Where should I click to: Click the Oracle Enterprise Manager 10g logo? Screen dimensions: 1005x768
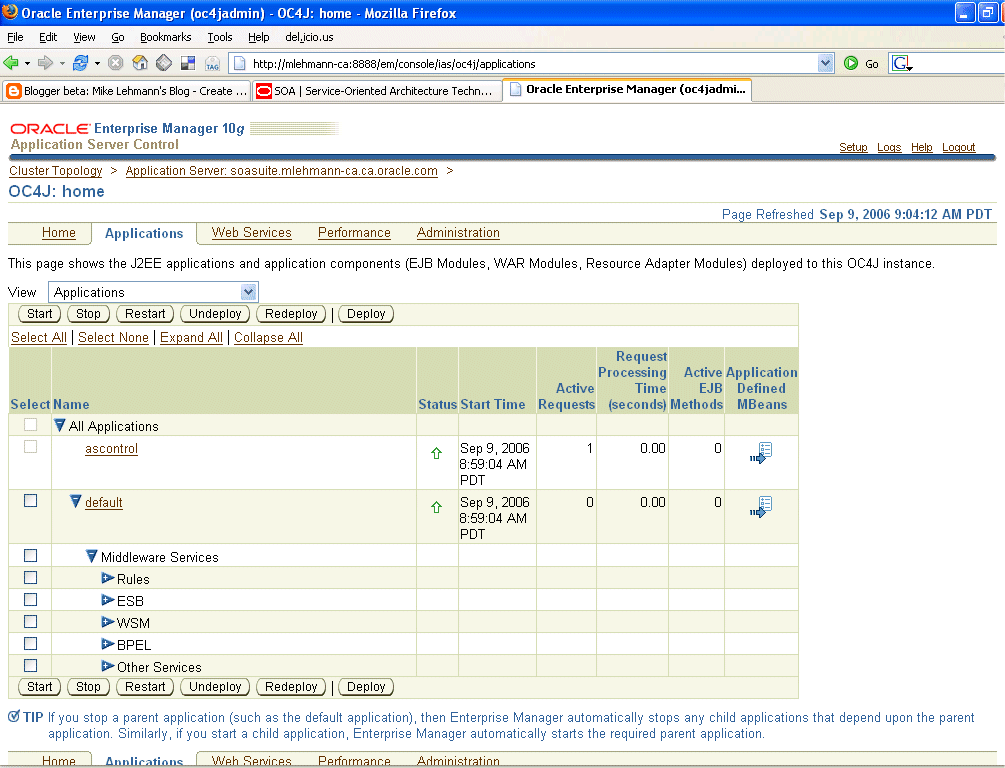tap(128, 128)
